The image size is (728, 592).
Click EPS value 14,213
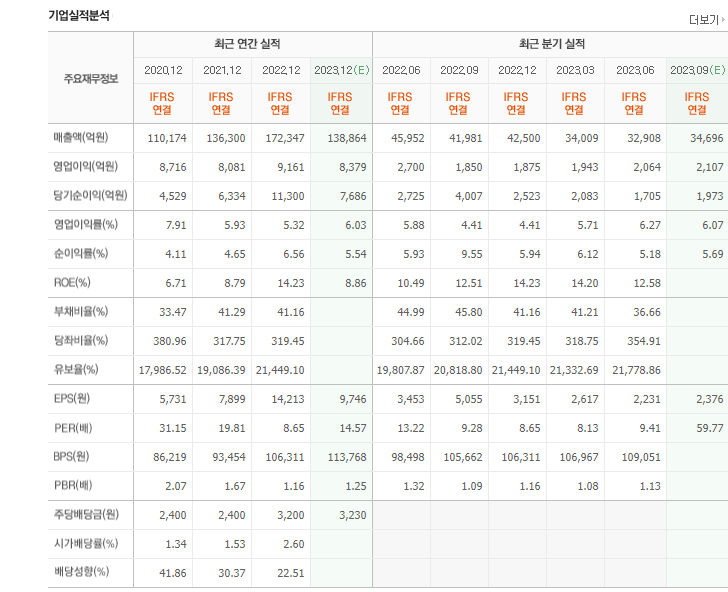pyautogui.click(x=288, y=399)
